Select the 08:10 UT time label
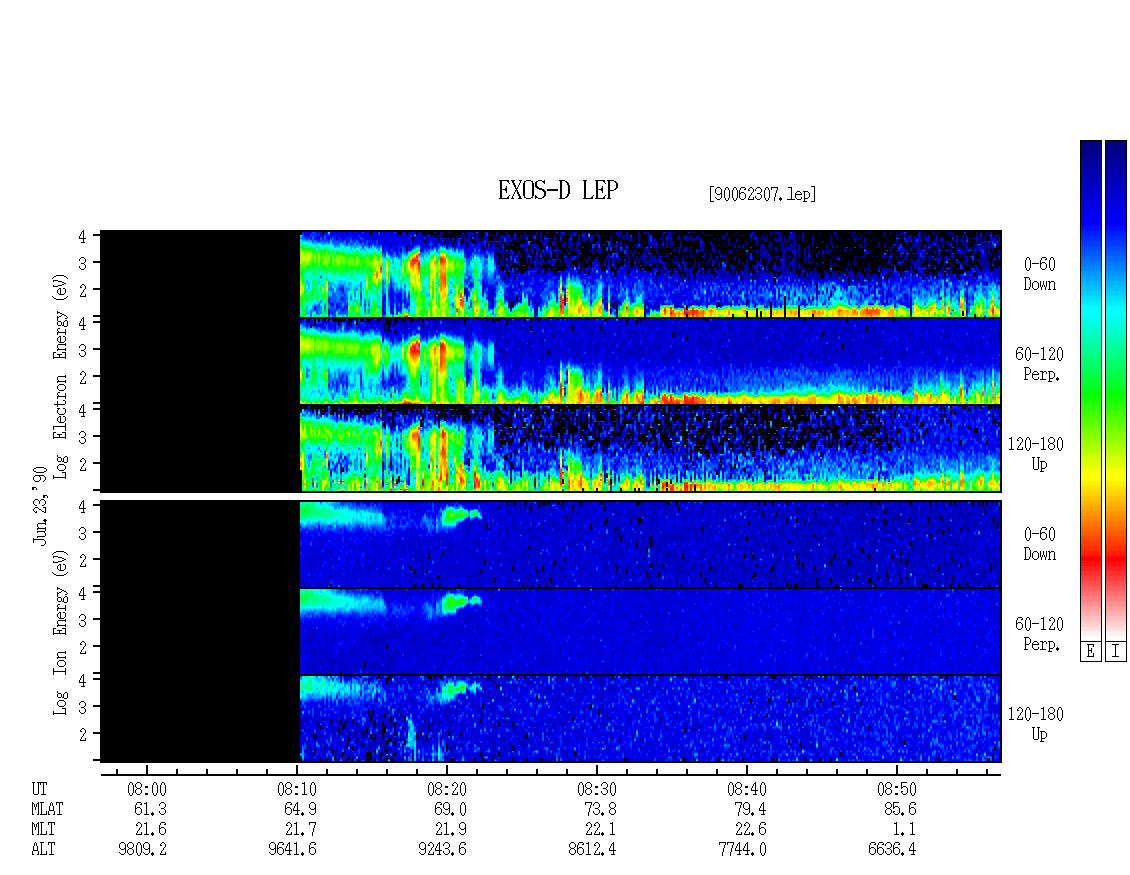1130x875 pixels. pos(297,789)
